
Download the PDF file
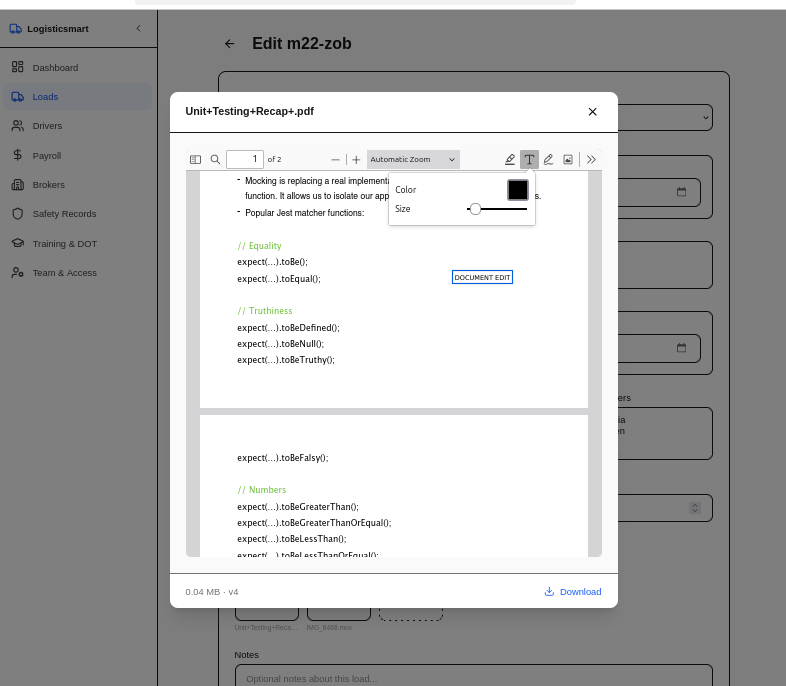pos(573,592)
